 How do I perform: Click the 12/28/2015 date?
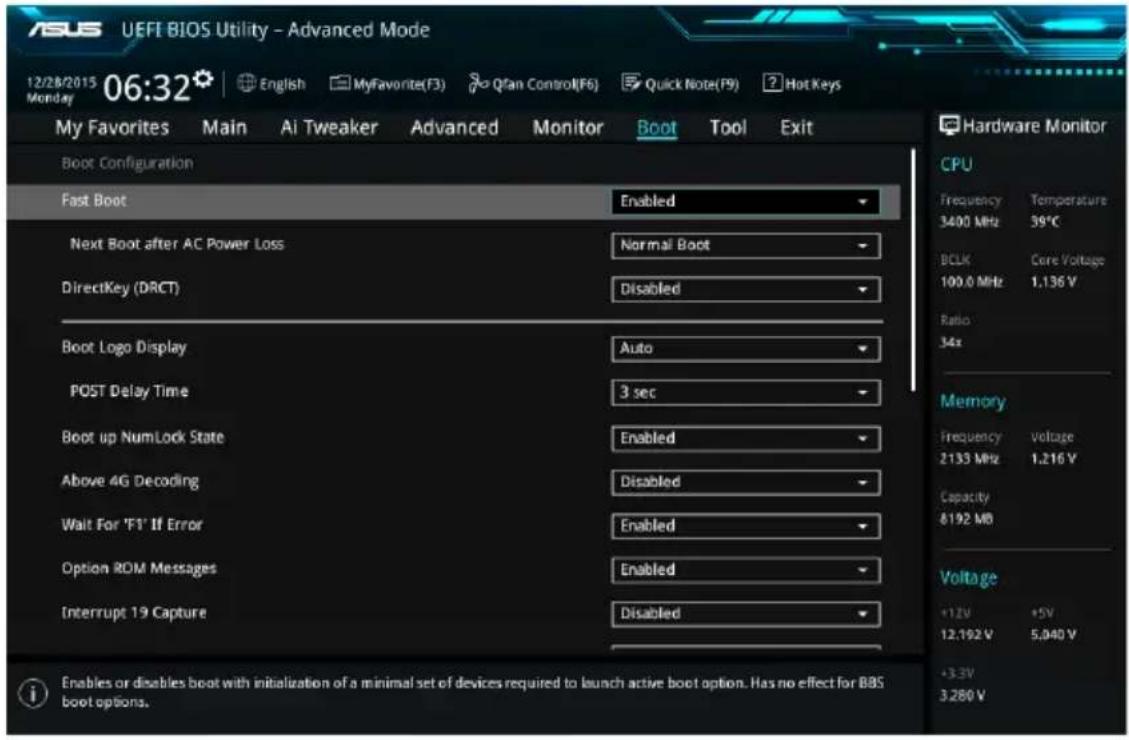click(61, 82)
